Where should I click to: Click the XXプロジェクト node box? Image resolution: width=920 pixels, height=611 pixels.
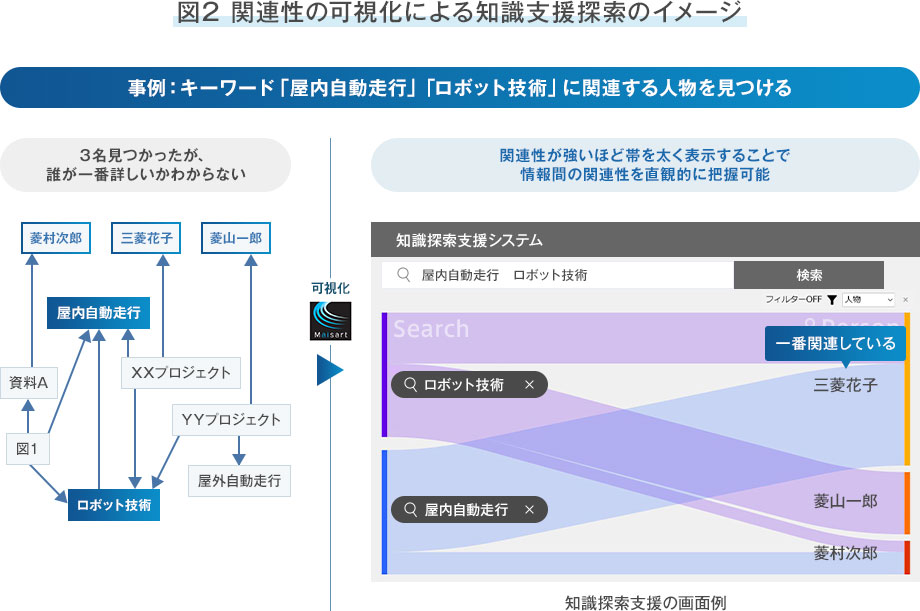click(x=181, y=373)
